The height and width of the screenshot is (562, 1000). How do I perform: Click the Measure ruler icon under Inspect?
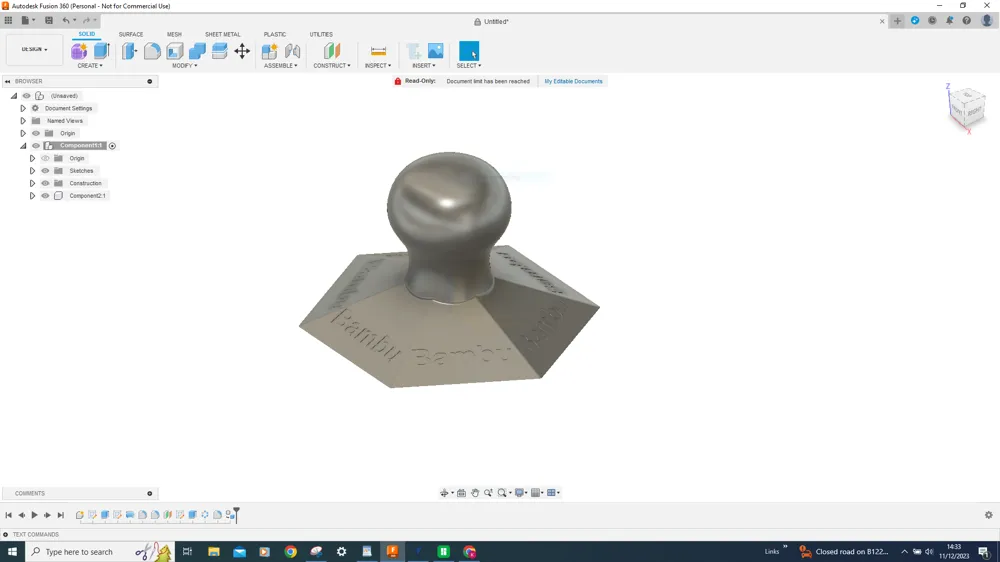[x=378, y=51]
